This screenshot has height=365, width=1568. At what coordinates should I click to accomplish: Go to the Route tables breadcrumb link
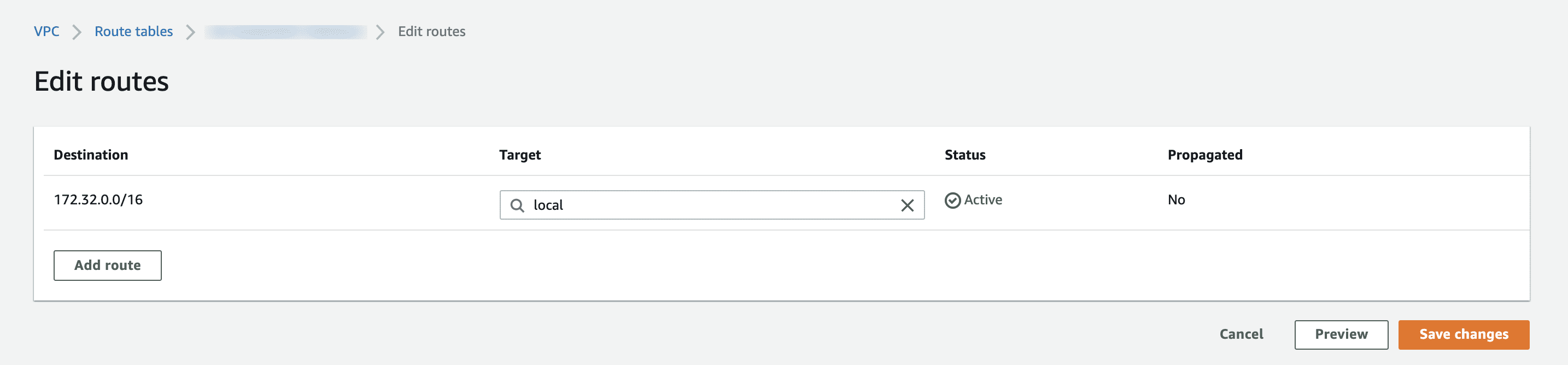(x=133, y=32)
